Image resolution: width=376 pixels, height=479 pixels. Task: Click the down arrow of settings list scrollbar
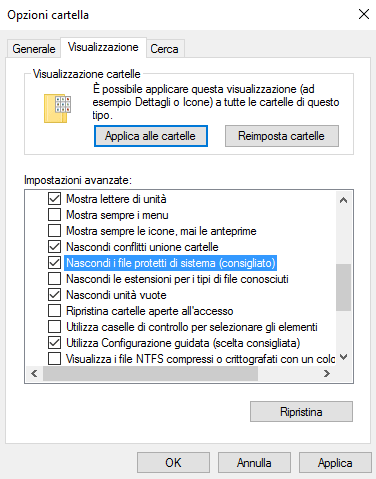(x=343, y=357)
